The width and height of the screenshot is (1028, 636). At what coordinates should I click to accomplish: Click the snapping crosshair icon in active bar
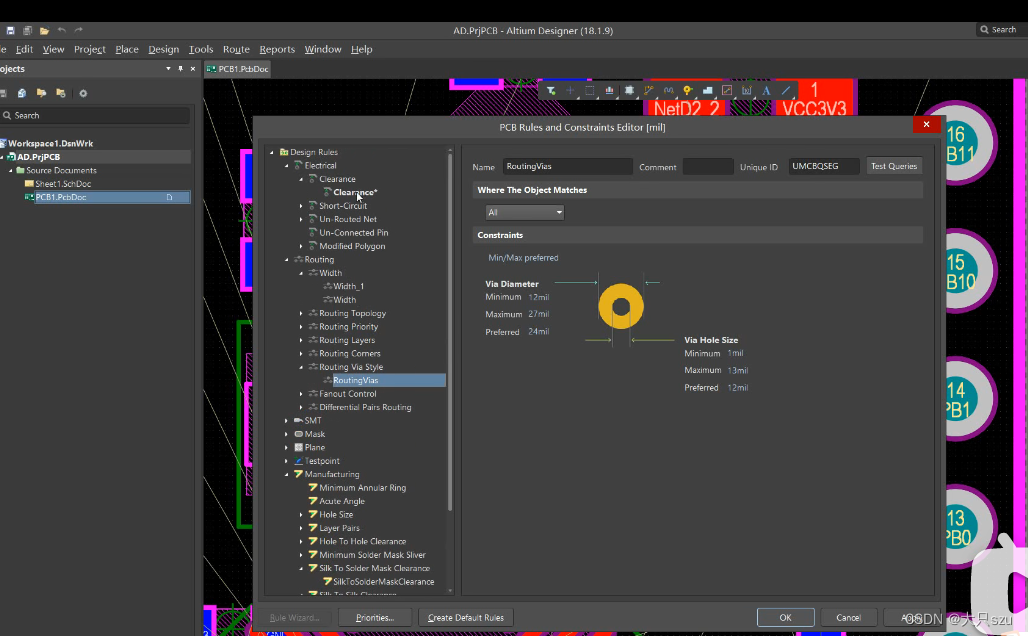click(570, 90)
